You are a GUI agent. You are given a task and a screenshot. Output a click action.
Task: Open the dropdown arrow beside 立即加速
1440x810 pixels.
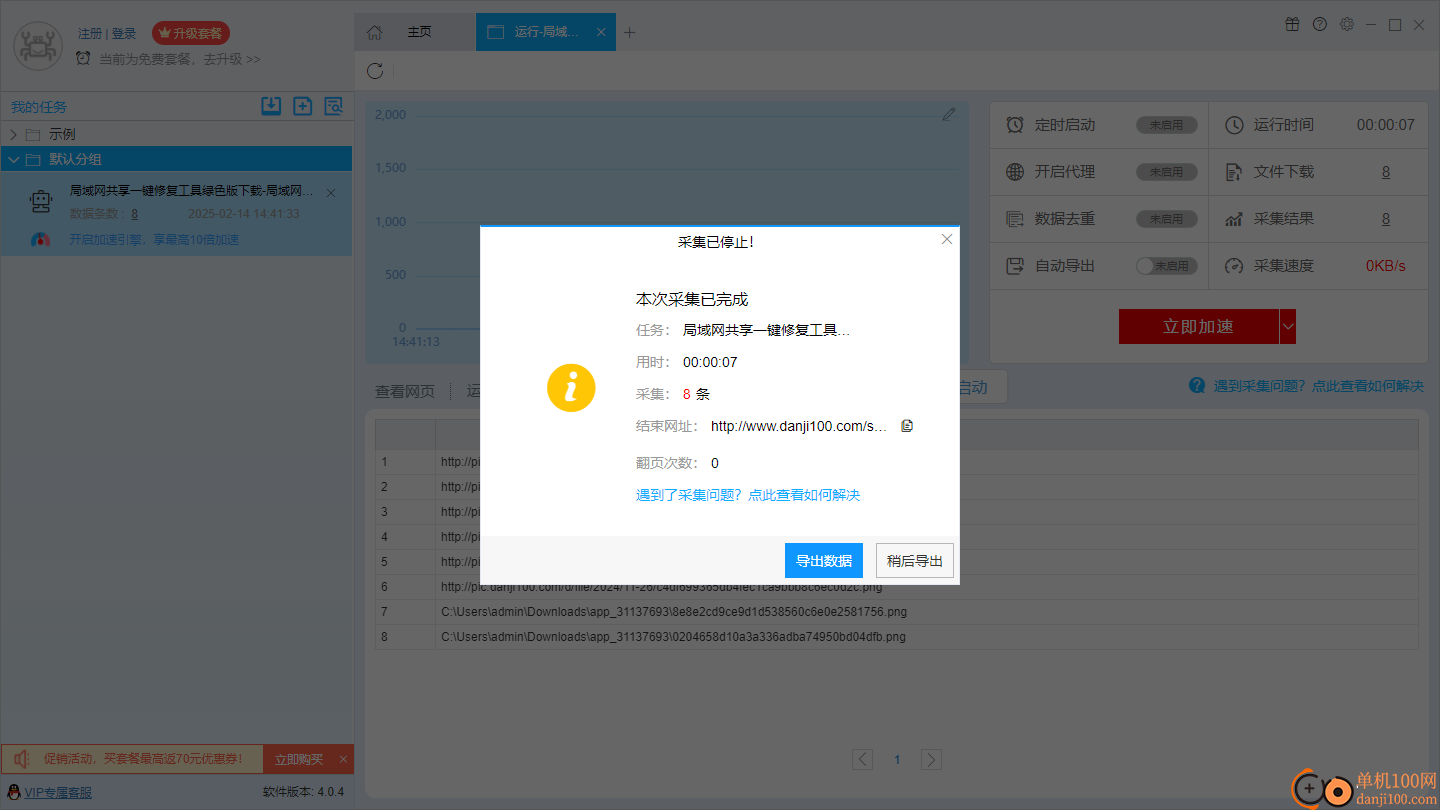tap(1288, 327)
